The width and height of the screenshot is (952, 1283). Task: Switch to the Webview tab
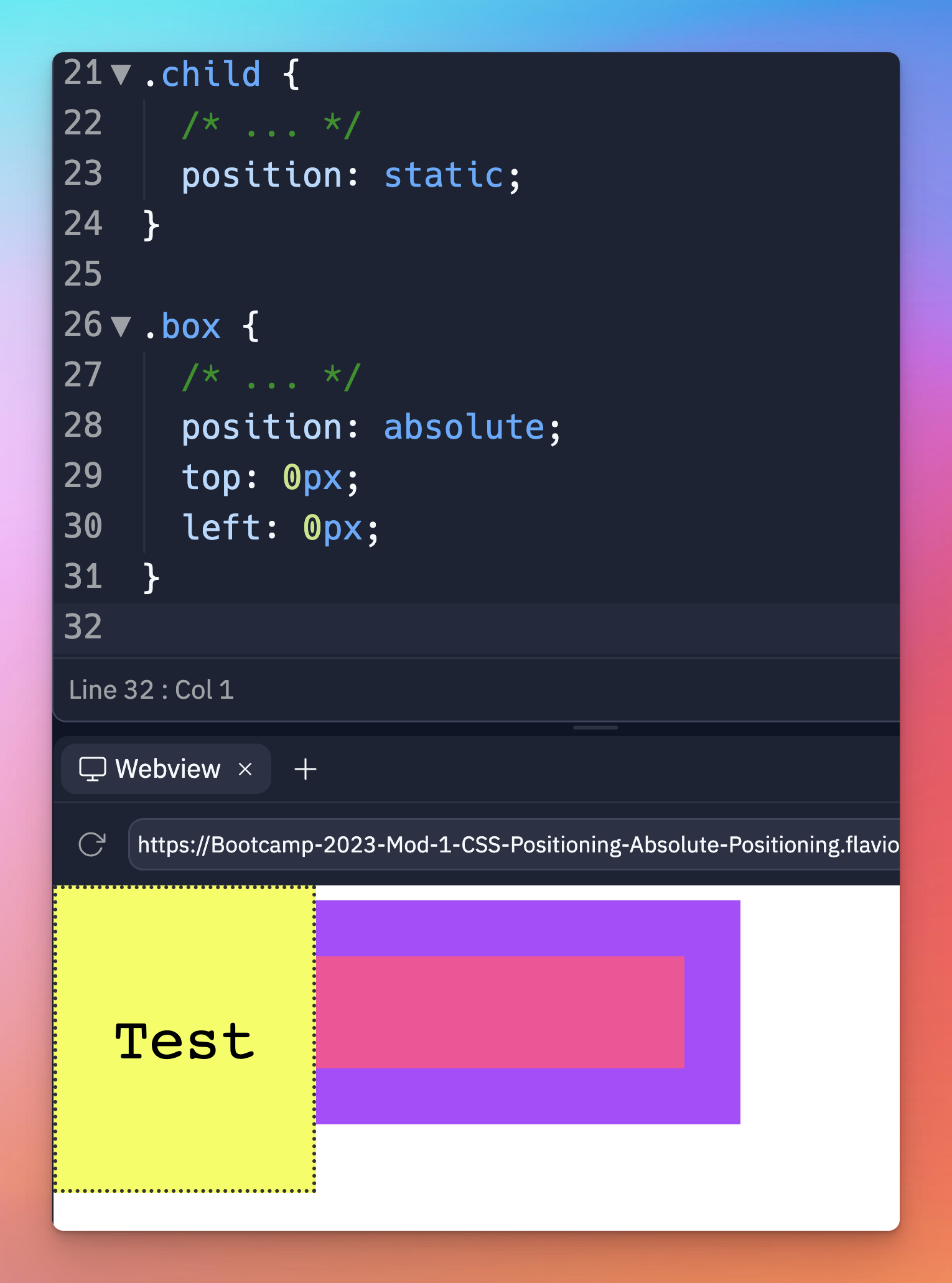click(167, 769)
